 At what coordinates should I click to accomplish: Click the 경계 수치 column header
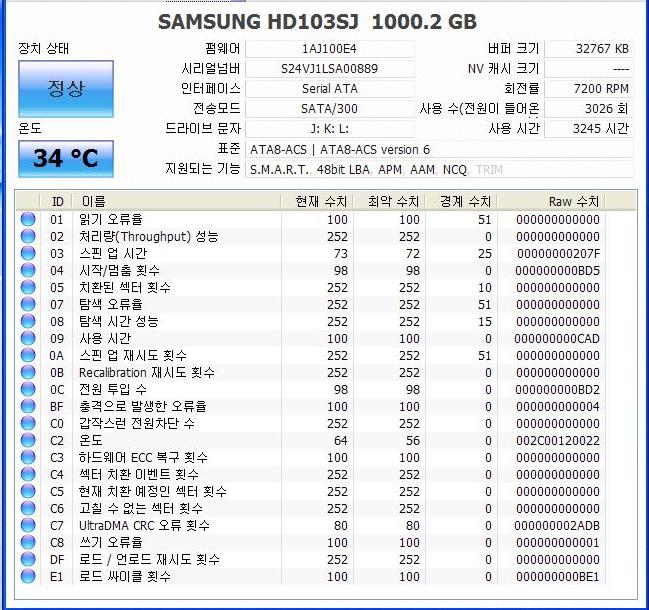(462, 202)
